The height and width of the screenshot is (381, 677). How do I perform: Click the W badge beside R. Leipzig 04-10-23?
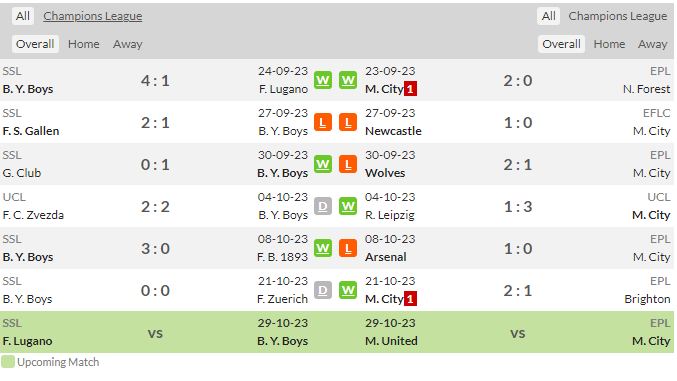(348, 206)
